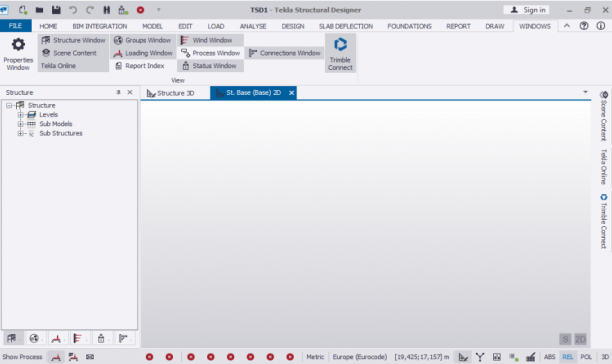Open Trimble Connect from the ribbon
This screenshot has width=612, height=364.
(x=340, y=53)
